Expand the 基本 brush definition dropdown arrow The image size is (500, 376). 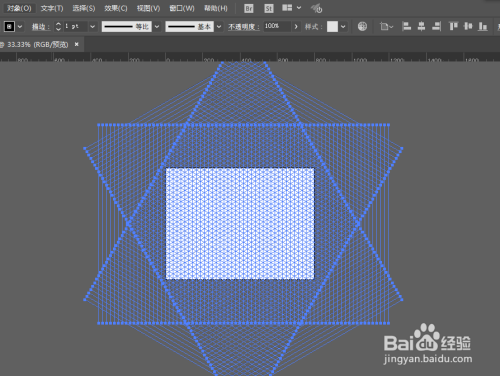tap(219, 26)
